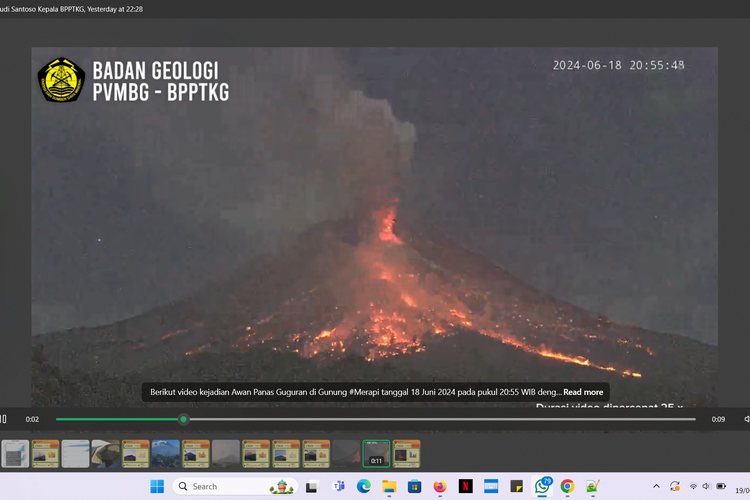Mute video with the speaker icon

747,419
